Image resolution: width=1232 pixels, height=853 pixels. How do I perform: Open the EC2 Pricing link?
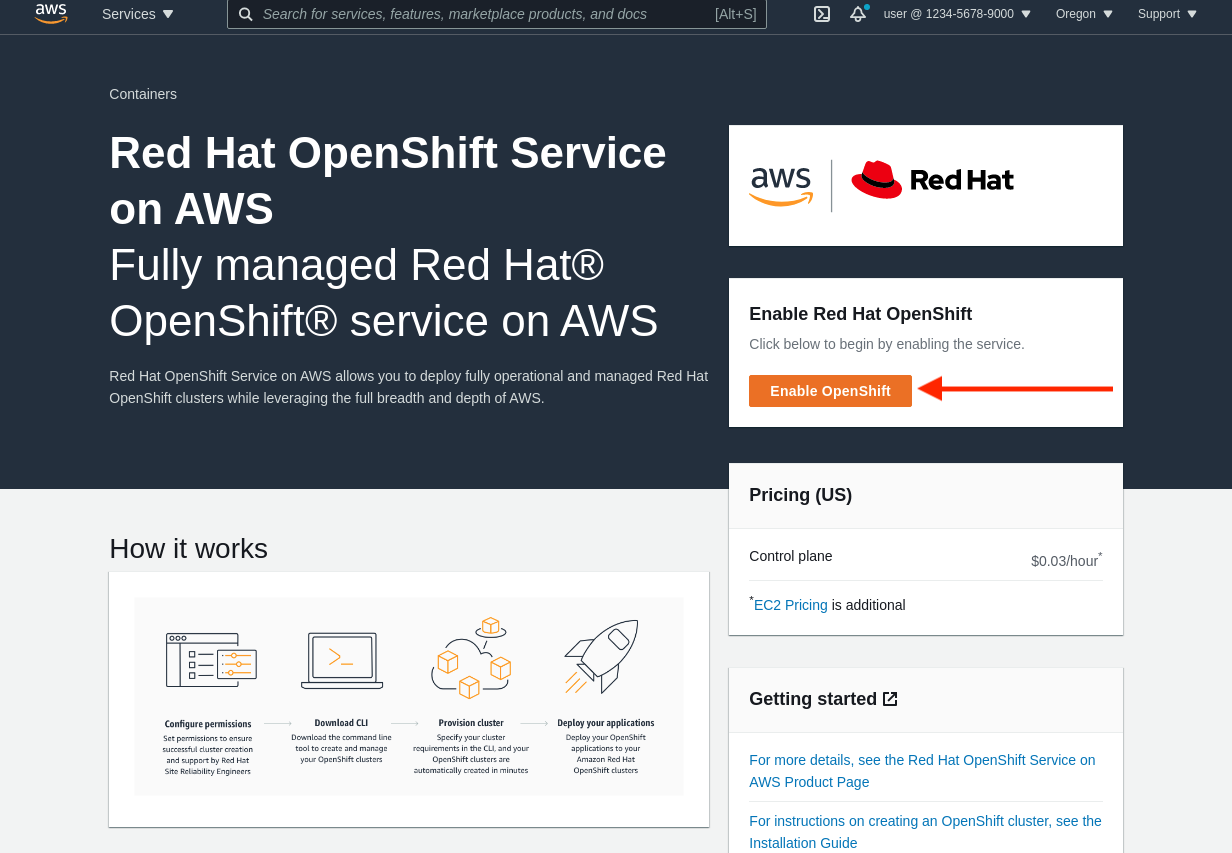(790, 605)
